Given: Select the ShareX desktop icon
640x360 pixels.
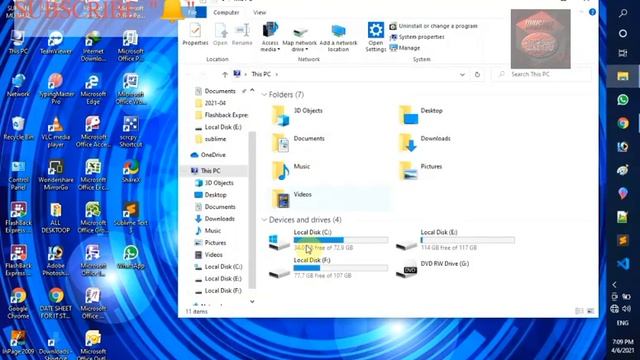Looking at the screenshot, I should point(131,171).
